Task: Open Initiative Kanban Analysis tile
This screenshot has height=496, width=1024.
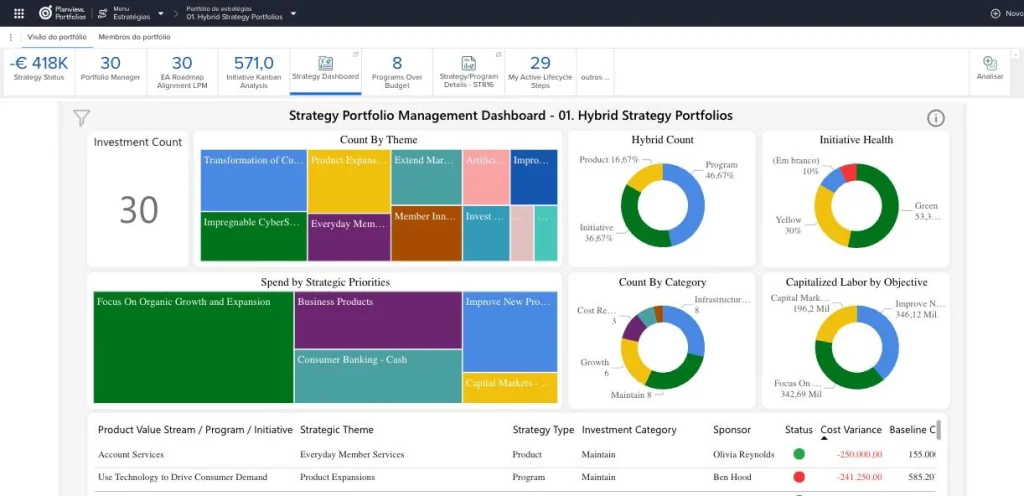Action: (253, 71)
